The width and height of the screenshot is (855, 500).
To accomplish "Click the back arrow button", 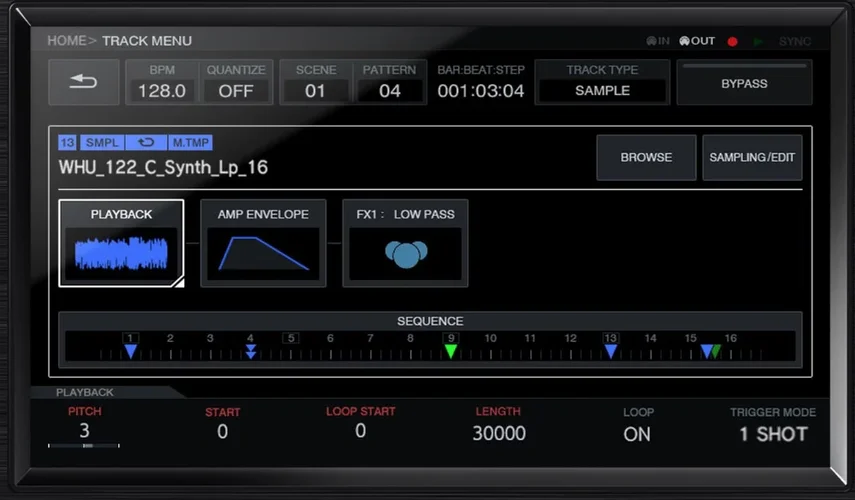I will tap(83, 82).
